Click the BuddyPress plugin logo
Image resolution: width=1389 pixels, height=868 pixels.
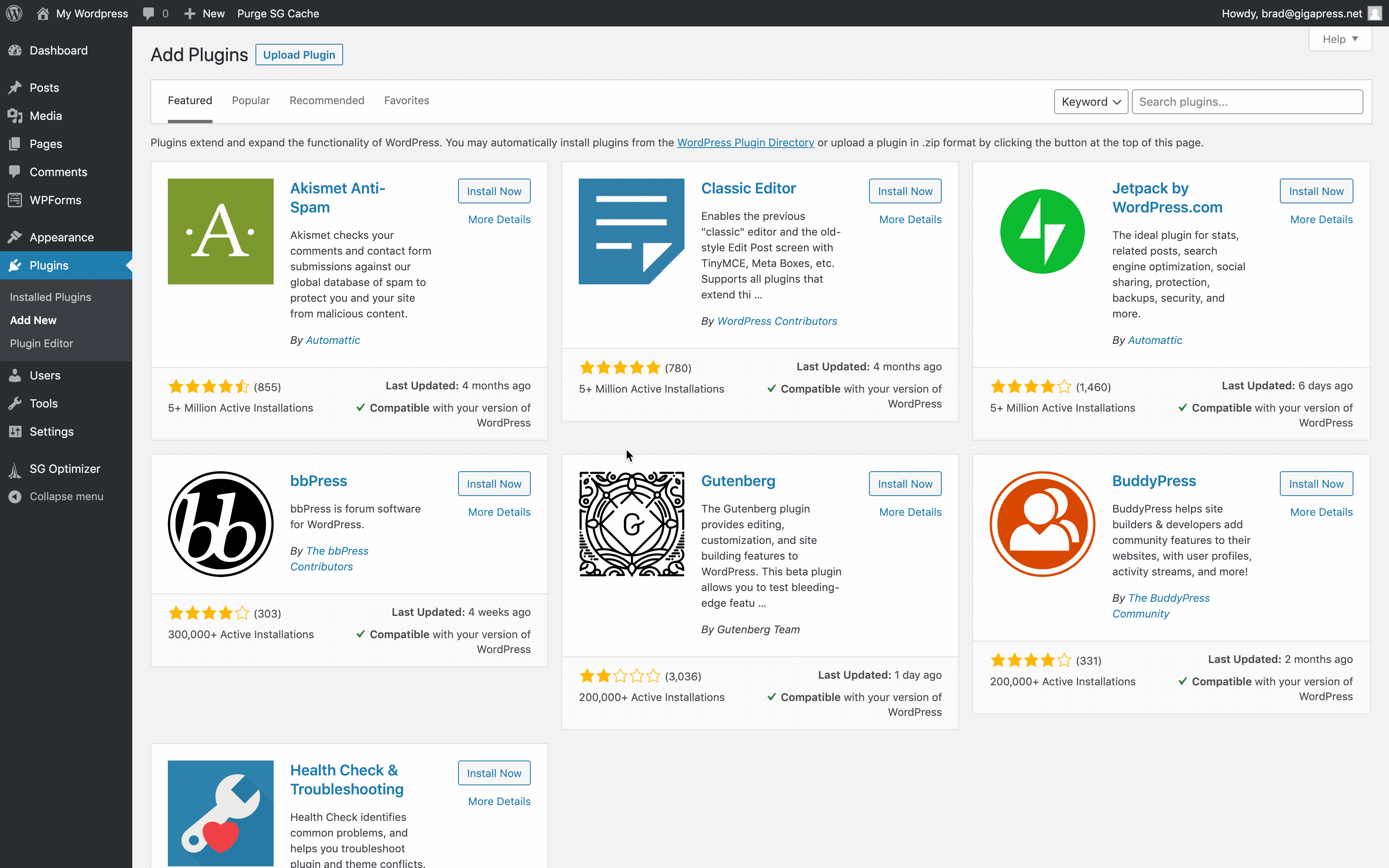[1042, 524]
